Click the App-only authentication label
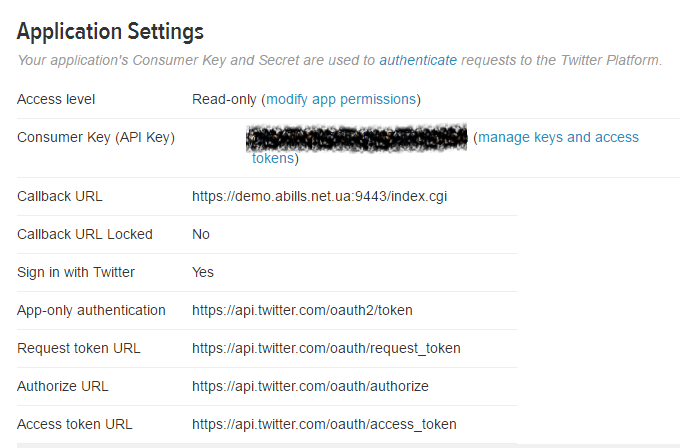680x448 pixels. 91,311
